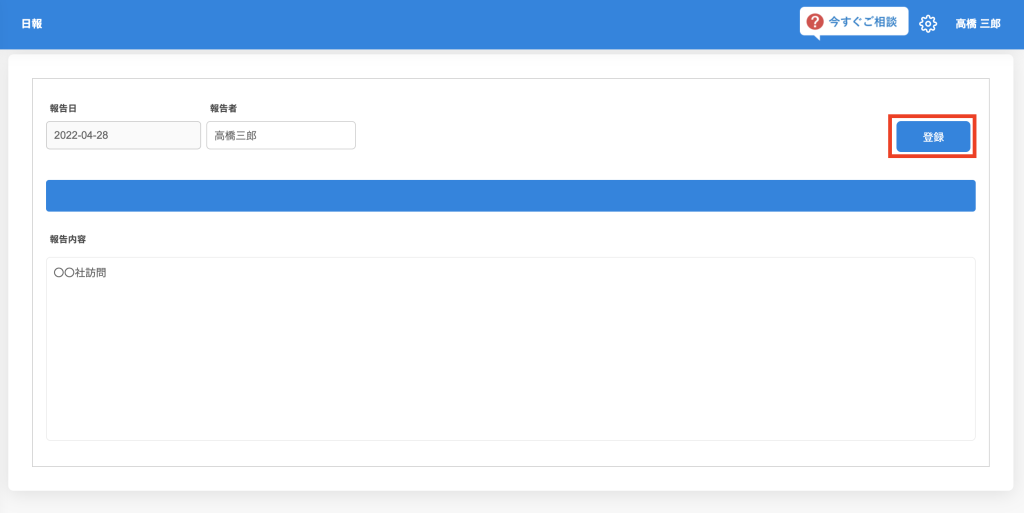This screenshot has width=1024, height=513.
Task: Open the 今すぐご相談 consultation bubble
Action: pos(854,22)
